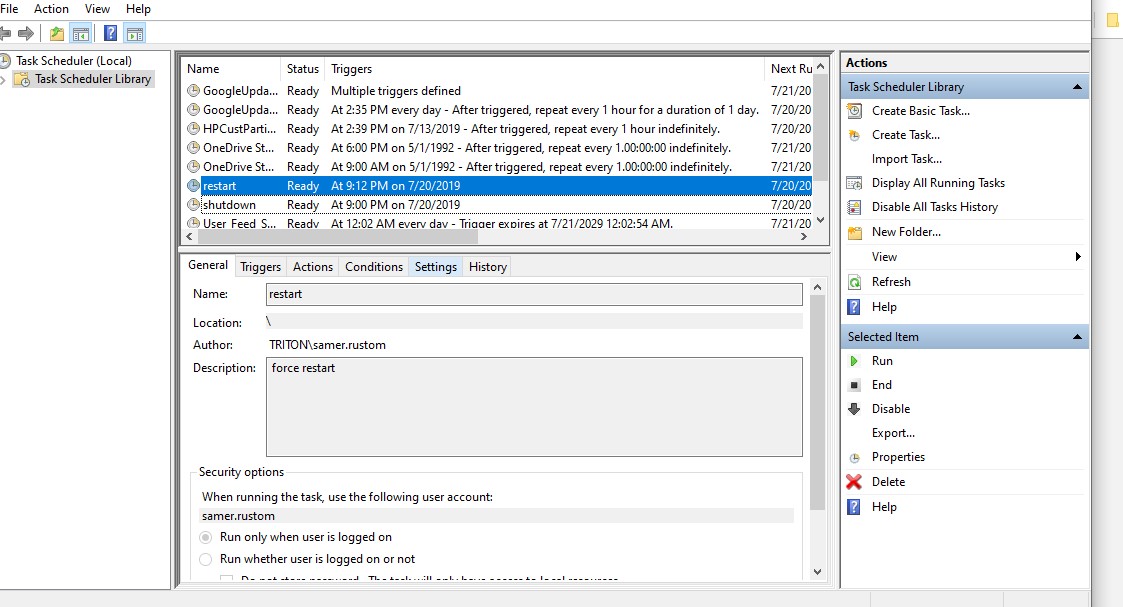Image resolution: width=1123 pixels, height=607 pixels.
Task: Switch to the History tab
Action: tap(488, 267)
